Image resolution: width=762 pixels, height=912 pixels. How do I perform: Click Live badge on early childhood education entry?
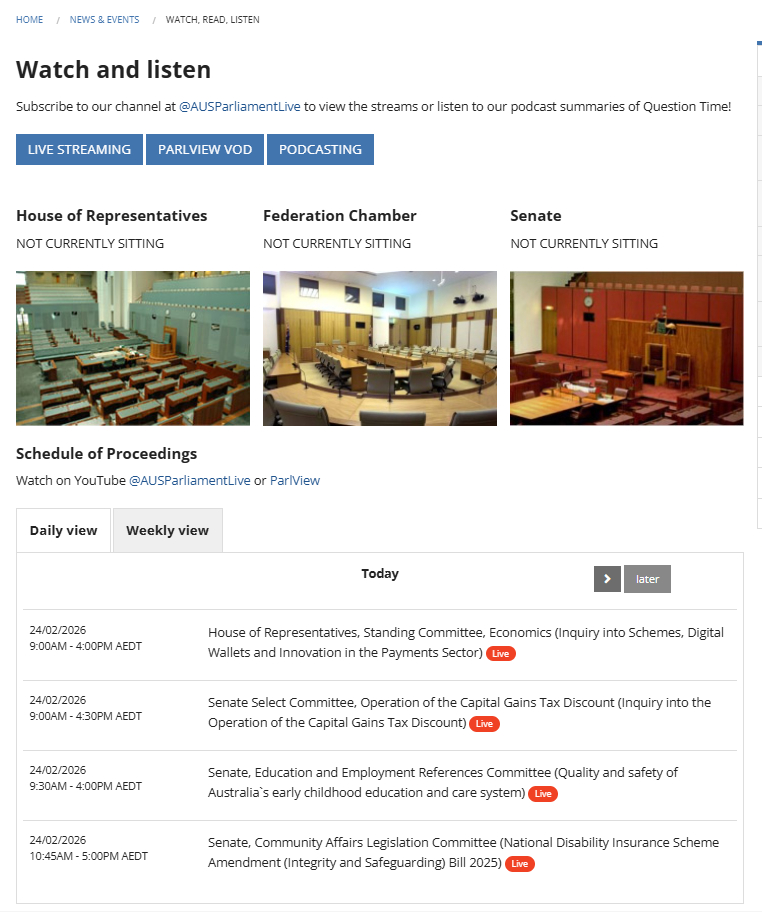pyautogui.click(x=542, y=794)
